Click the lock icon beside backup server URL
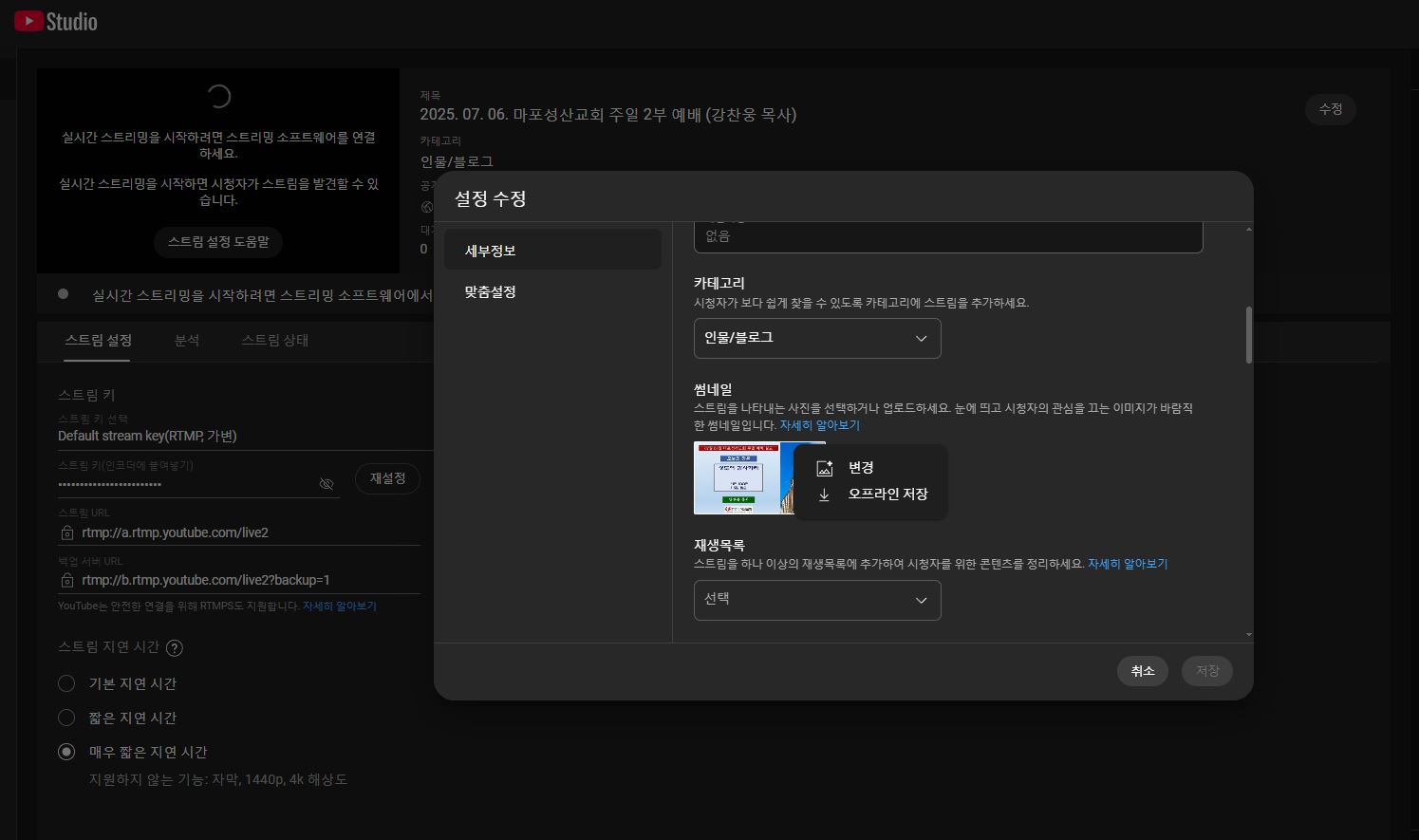 tap(67, 580)
